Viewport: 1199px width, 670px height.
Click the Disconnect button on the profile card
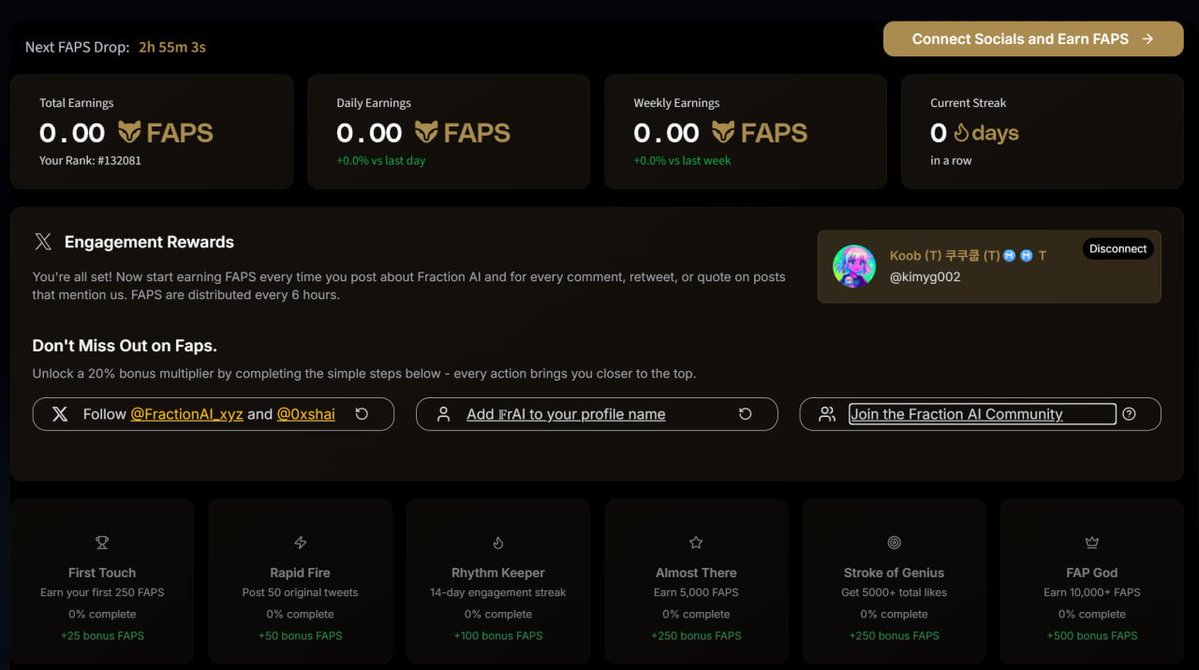[1117, 249]
